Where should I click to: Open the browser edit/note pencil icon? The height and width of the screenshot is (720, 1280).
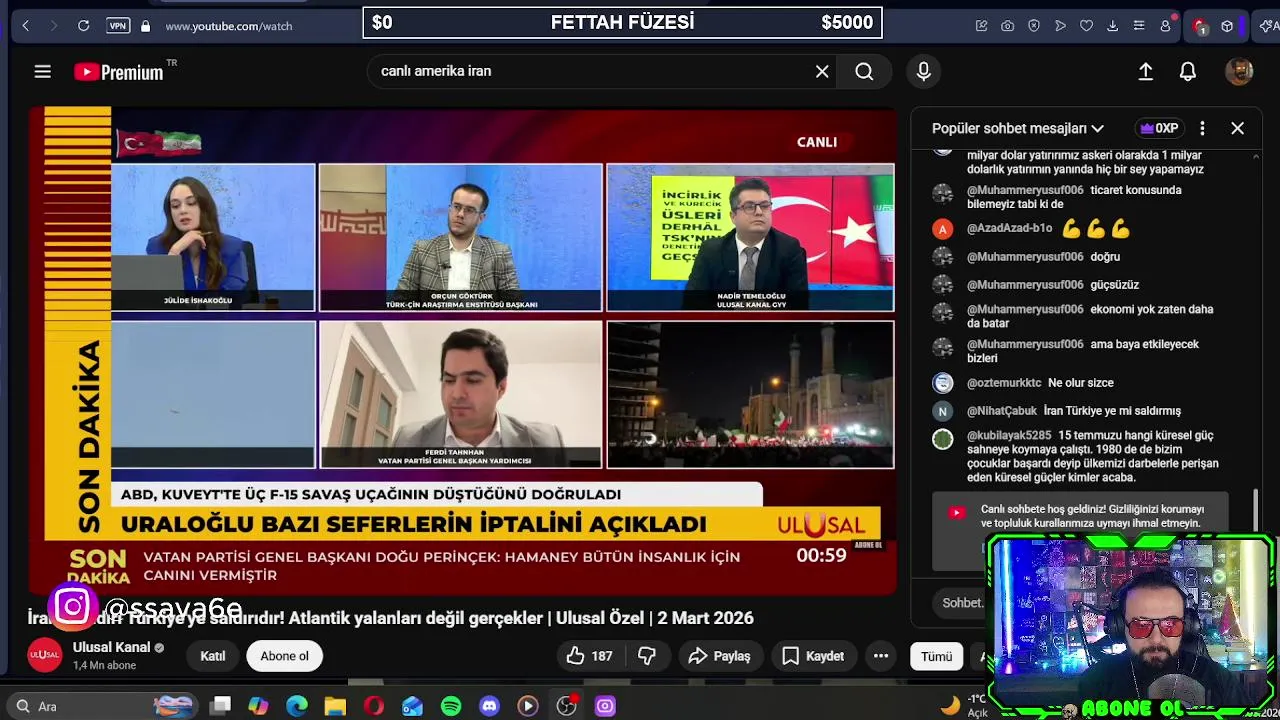pyautogui.click(x=982, y=26)
